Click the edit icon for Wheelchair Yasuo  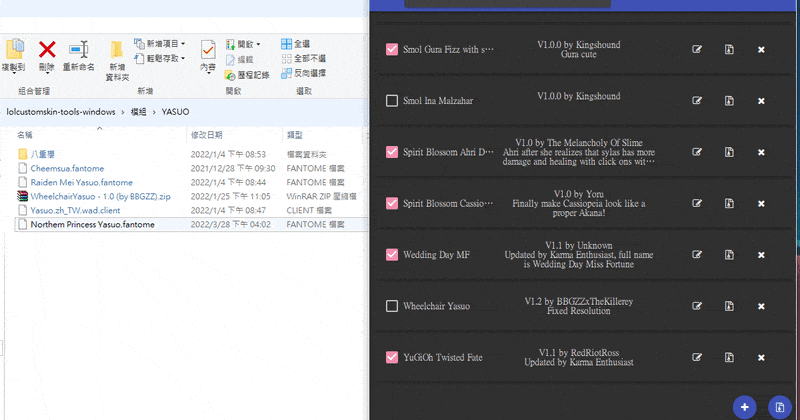coord(696,306)
